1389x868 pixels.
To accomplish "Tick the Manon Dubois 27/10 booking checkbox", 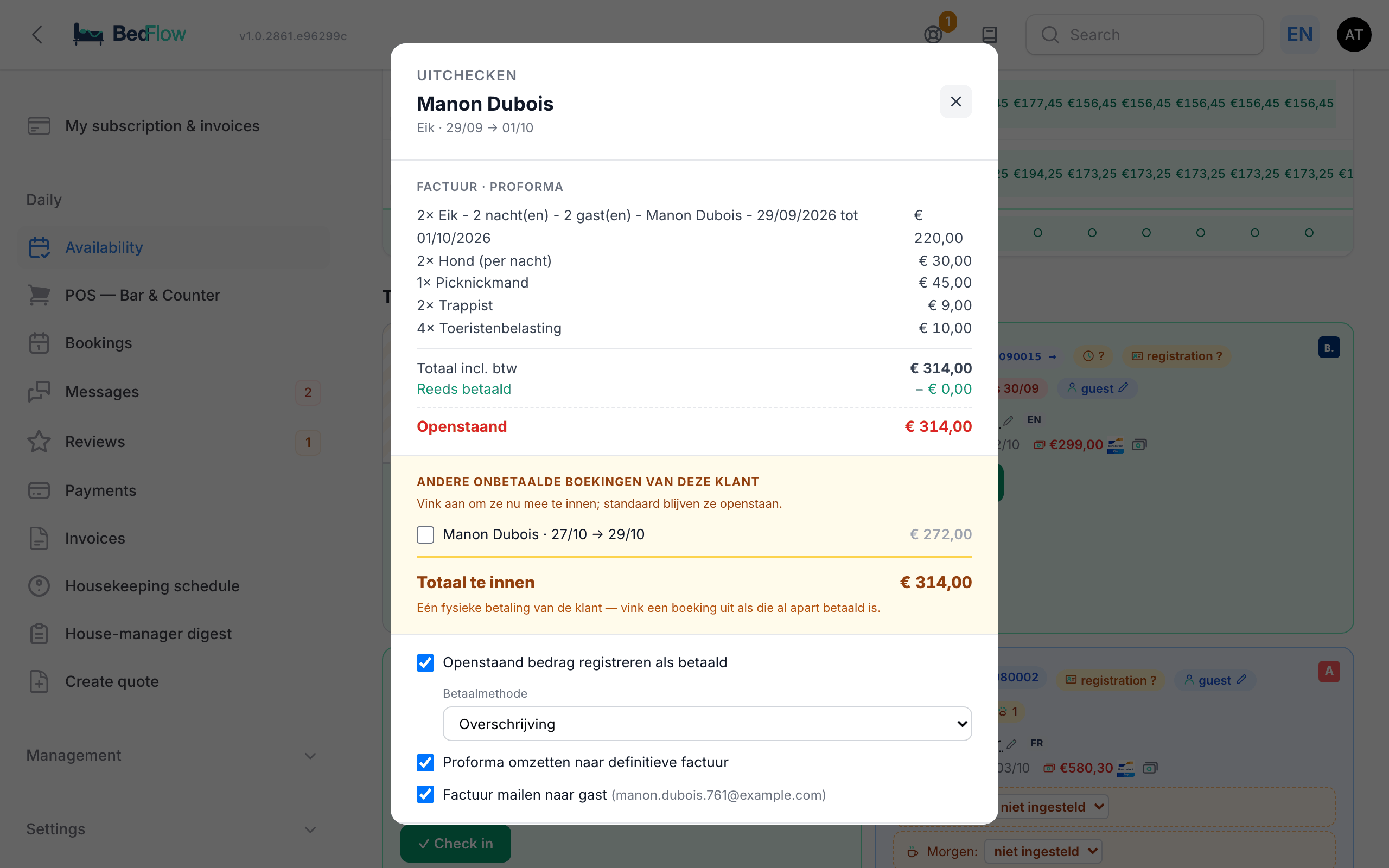I will 425,534.
